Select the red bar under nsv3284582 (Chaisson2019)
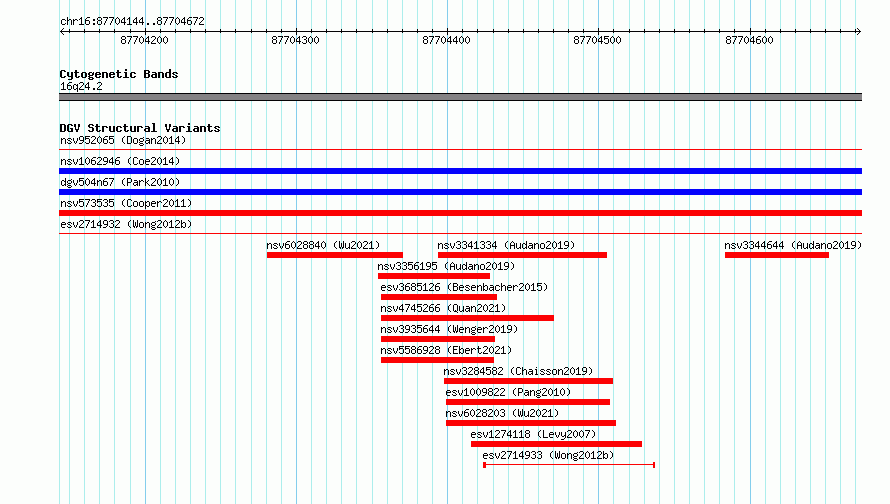Screen dimensions: 890x504 (528, 381)
